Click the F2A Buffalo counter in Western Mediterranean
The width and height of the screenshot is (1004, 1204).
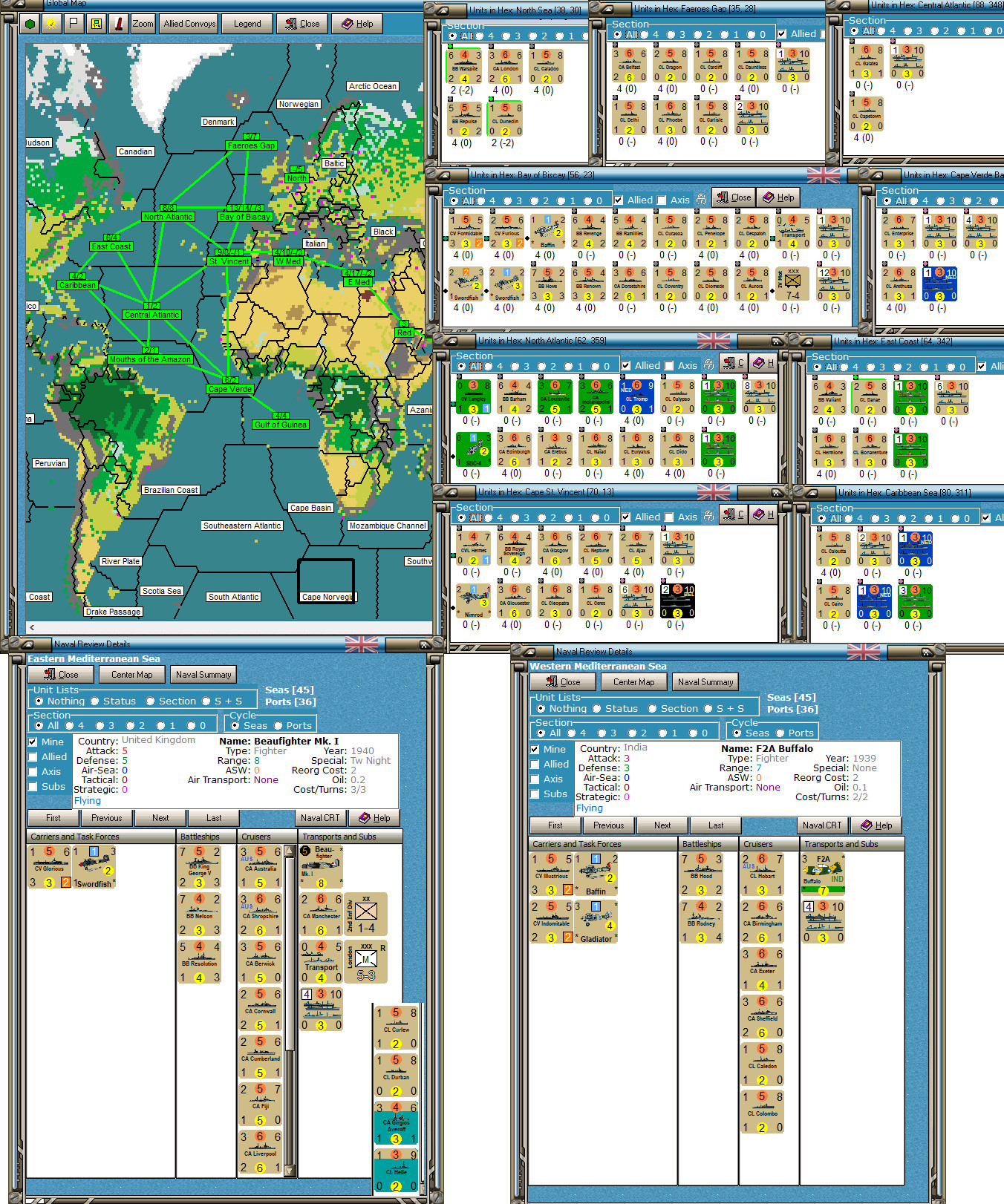(x=823, y=874)
